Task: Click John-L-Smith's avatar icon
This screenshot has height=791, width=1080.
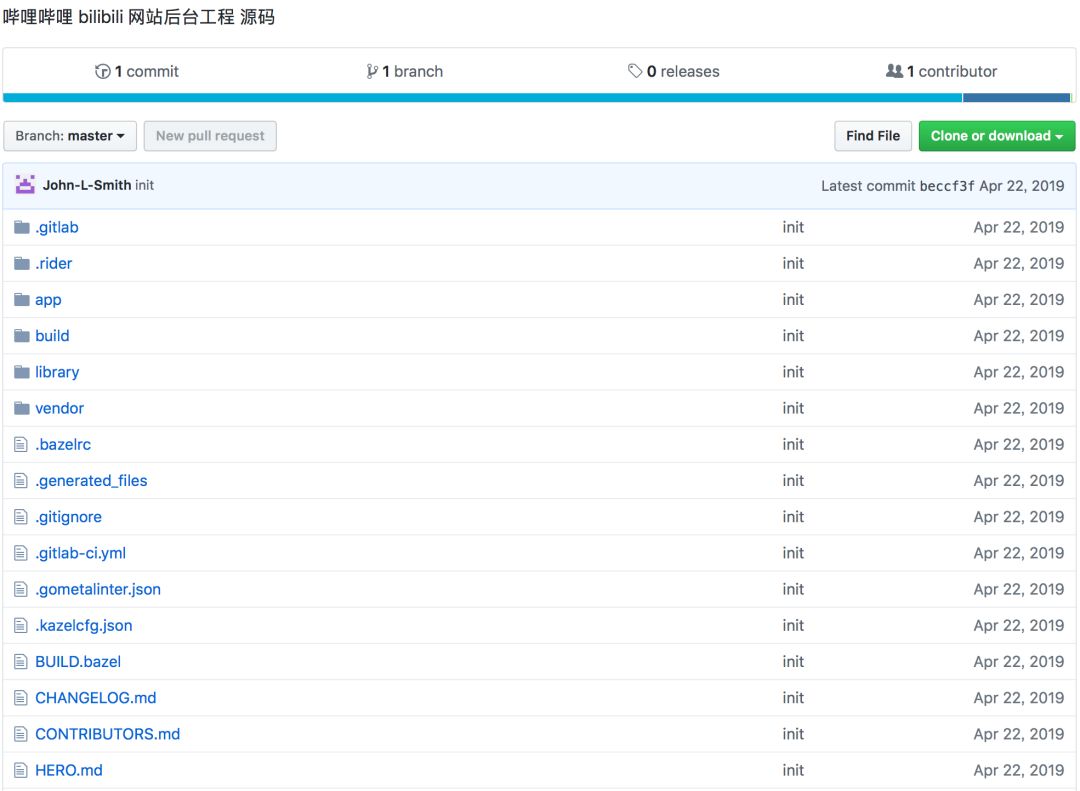Action: (25, 185)
